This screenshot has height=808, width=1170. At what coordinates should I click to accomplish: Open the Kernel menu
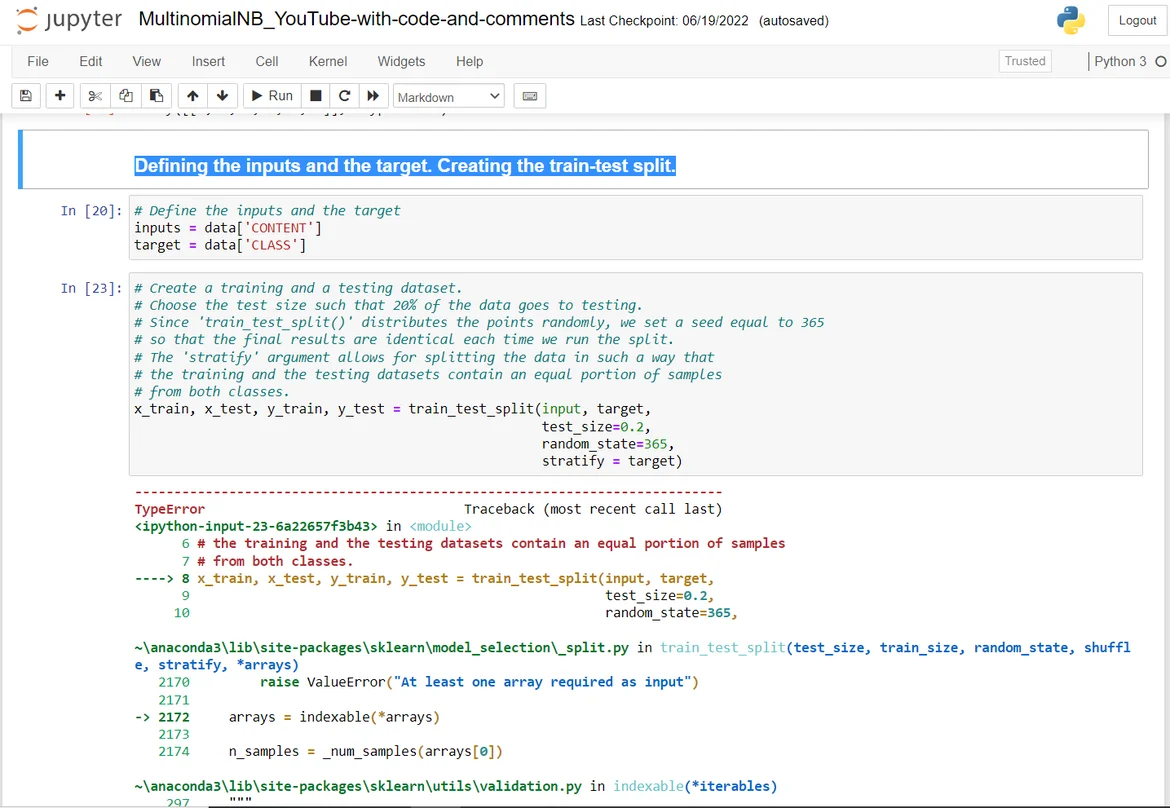click(x=327, y=61)
